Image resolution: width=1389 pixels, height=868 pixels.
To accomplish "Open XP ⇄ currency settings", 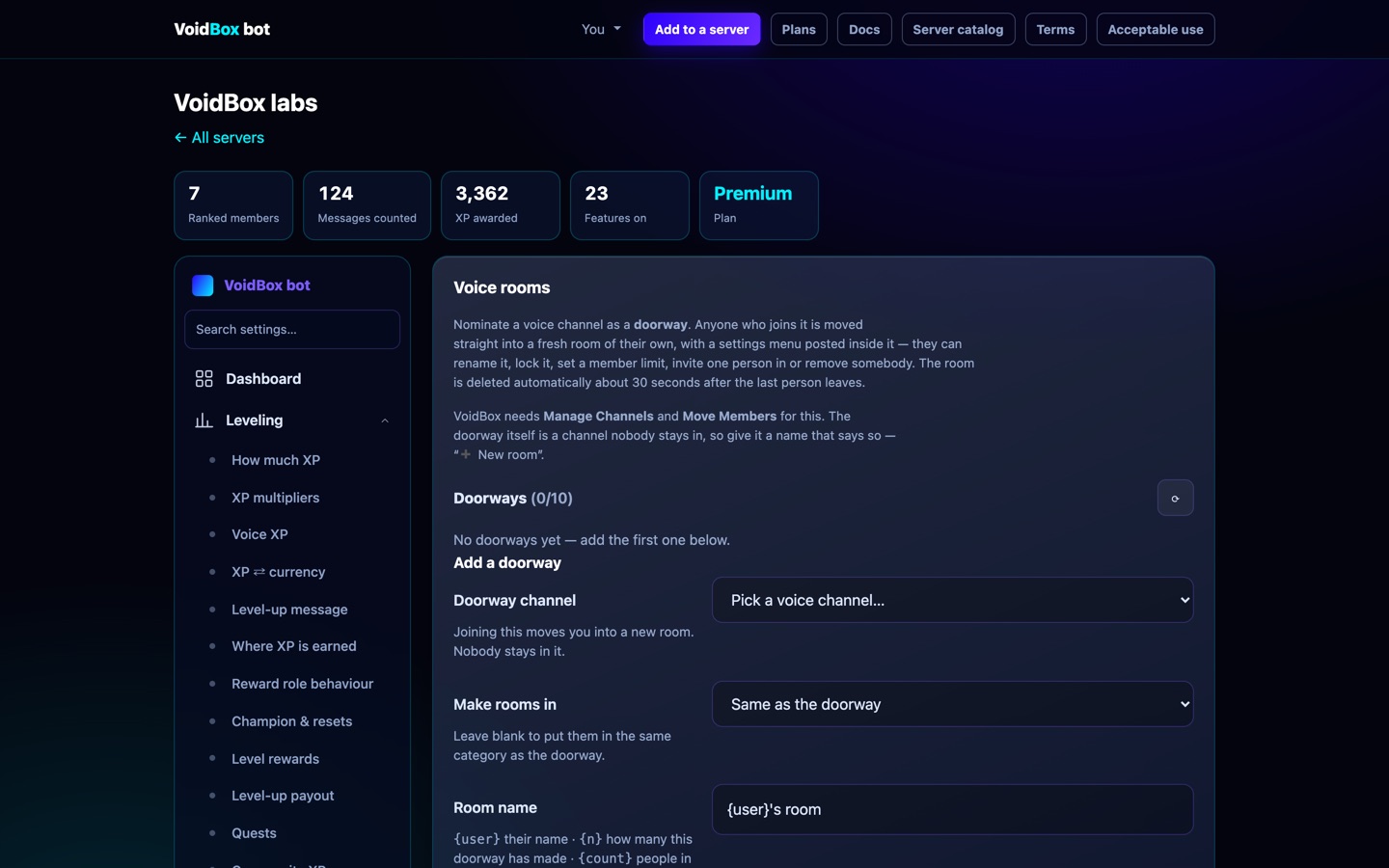I will (x=278, y=572).
